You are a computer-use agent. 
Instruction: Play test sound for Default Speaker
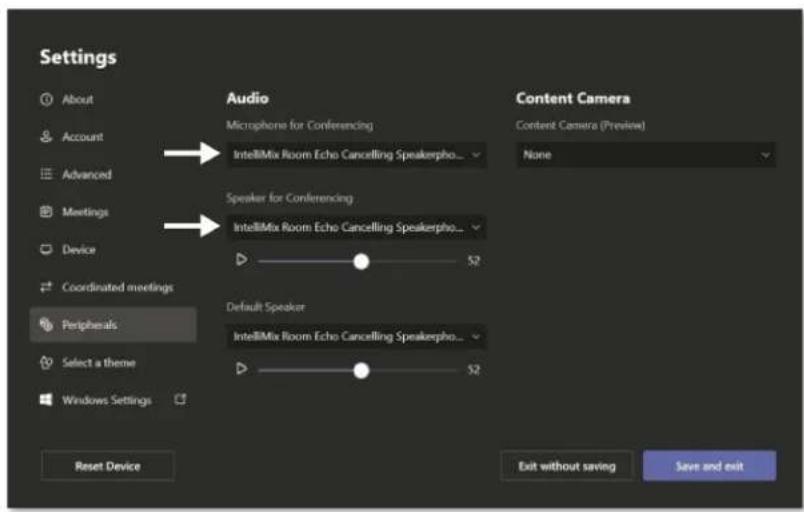pyautogui.click(x=241, y=368)
